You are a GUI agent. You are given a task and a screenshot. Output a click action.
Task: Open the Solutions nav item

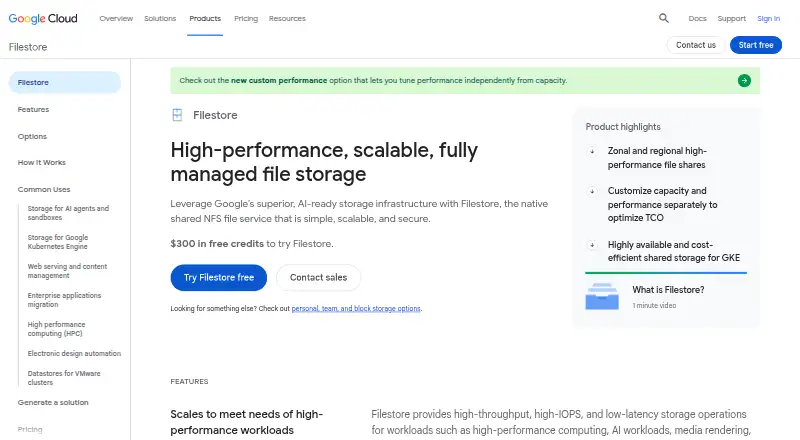pyautogui.click(x=160, y=18)
